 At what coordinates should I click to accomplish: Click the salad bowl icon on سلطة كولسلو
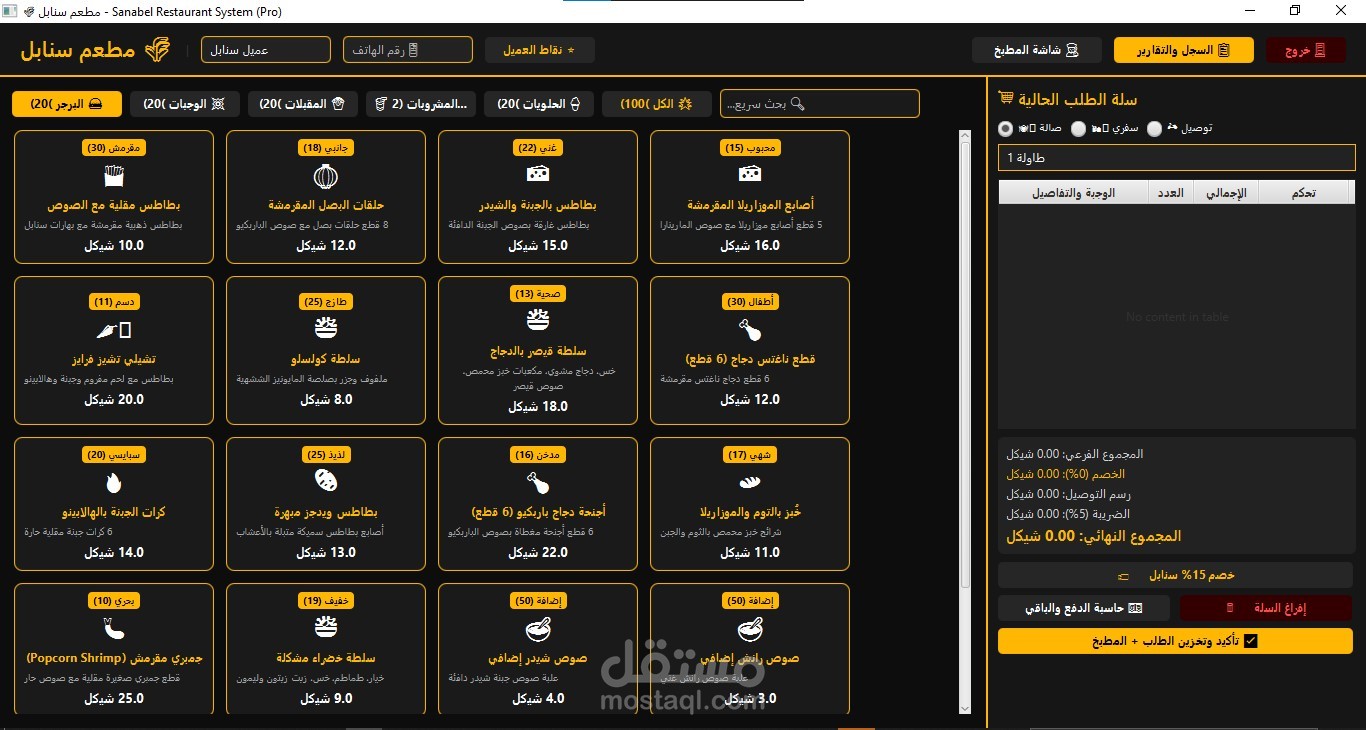tap(326, 329)
